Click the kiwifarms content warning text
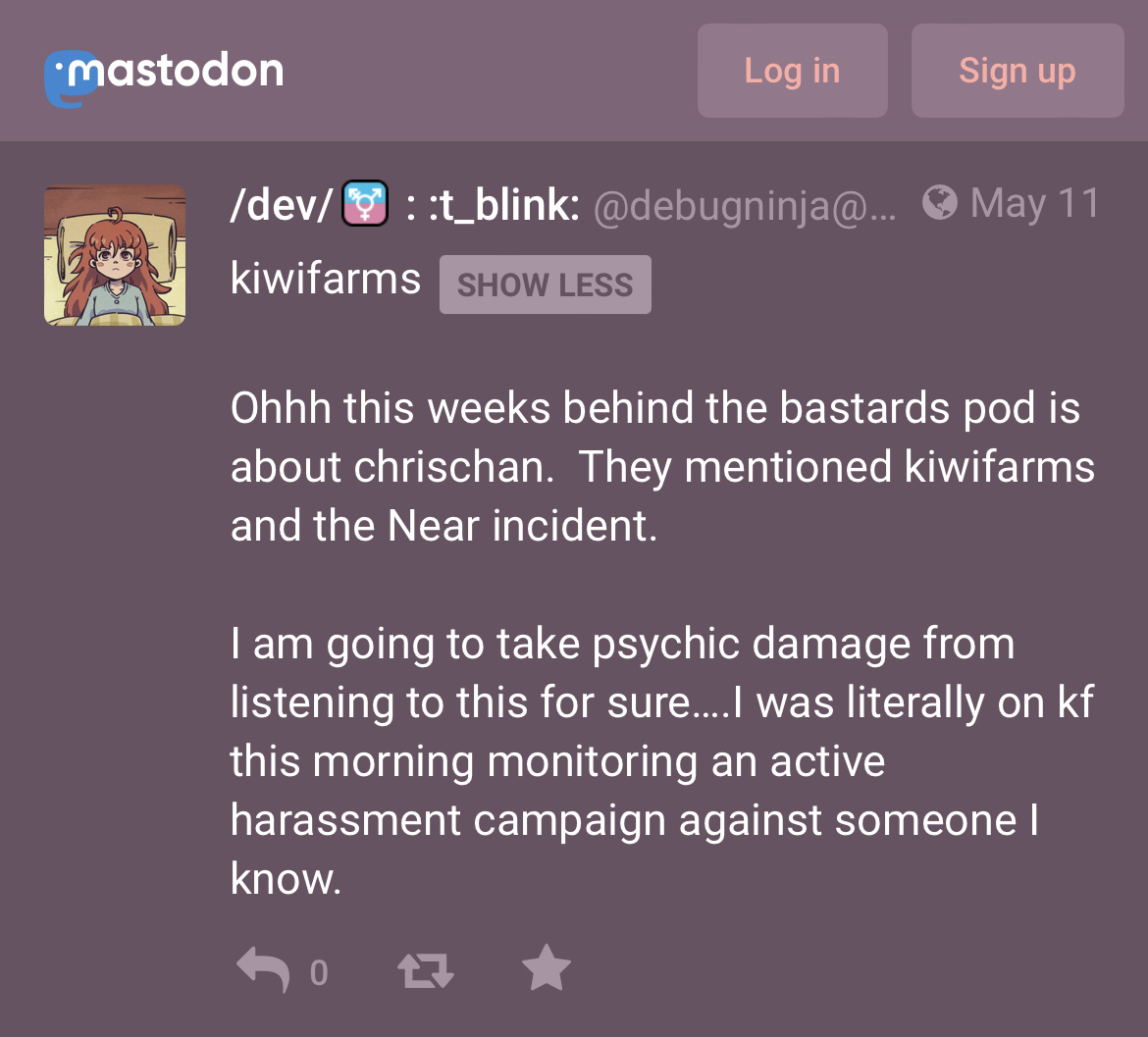Image resolution: width=1148 pixels, height=1037 pixels. pos(325,279)
